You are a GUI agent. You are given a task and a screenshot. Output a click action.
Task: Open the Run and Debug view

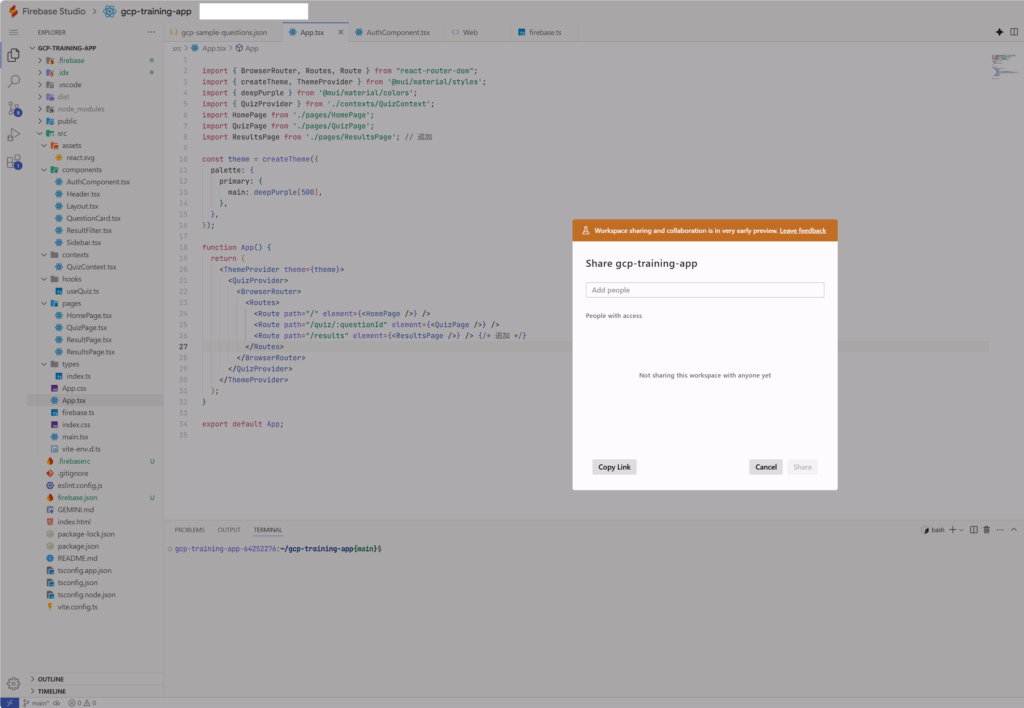coord(14,134)
